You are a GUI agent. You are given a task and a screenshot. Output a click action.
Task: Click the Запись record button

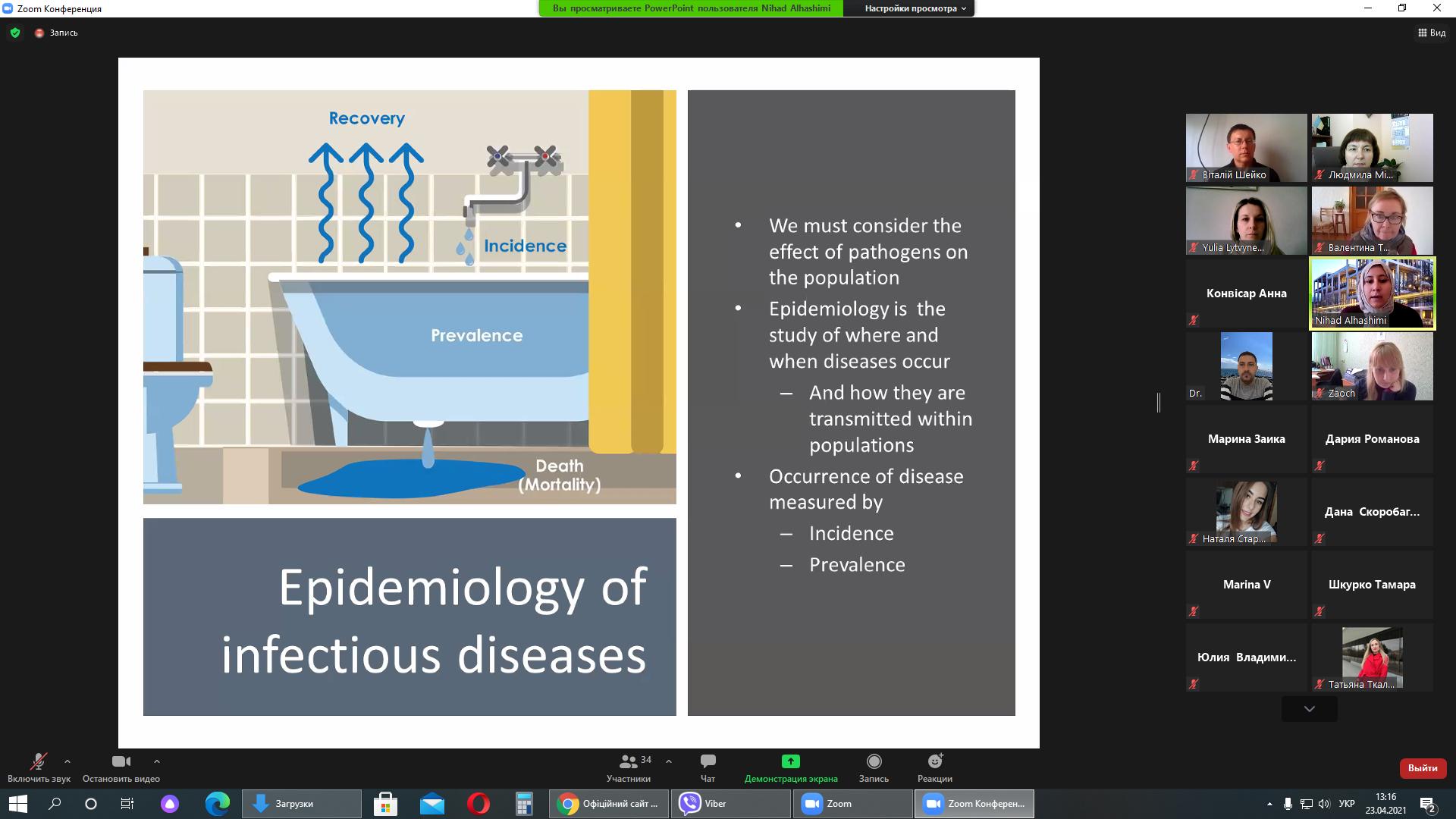pyautogui.click(x=874, y=767)
